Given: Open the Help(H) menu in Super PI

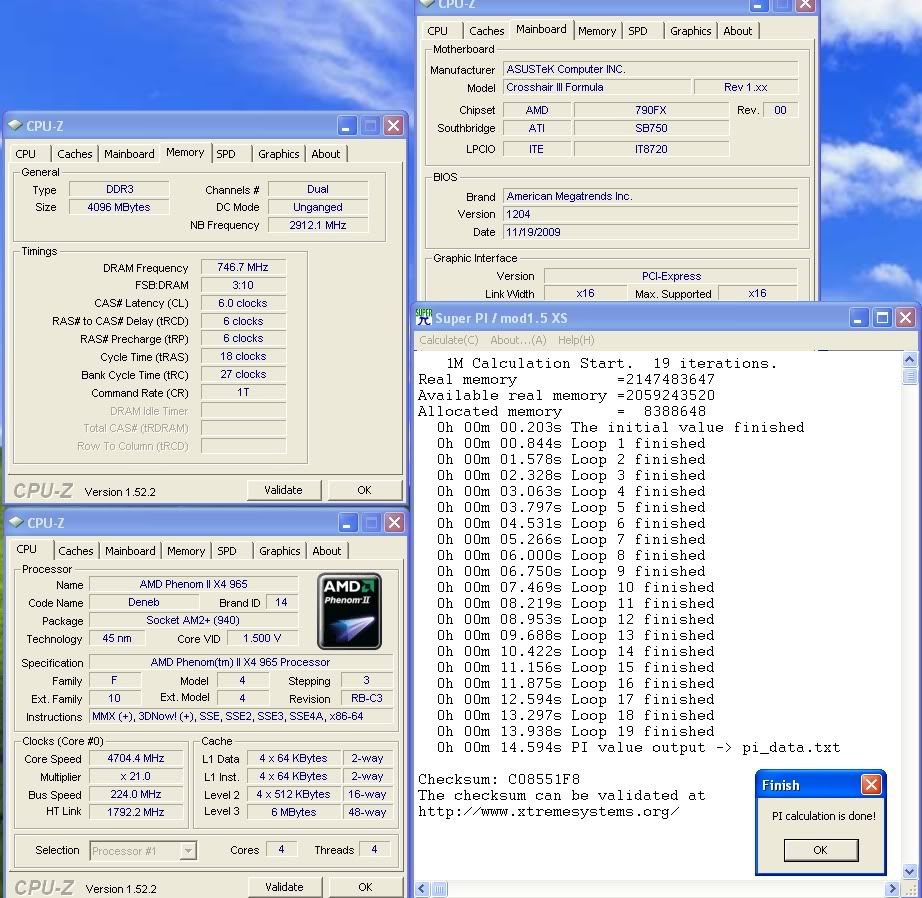Looking at the screenshot, I should (x=574, y=340).
